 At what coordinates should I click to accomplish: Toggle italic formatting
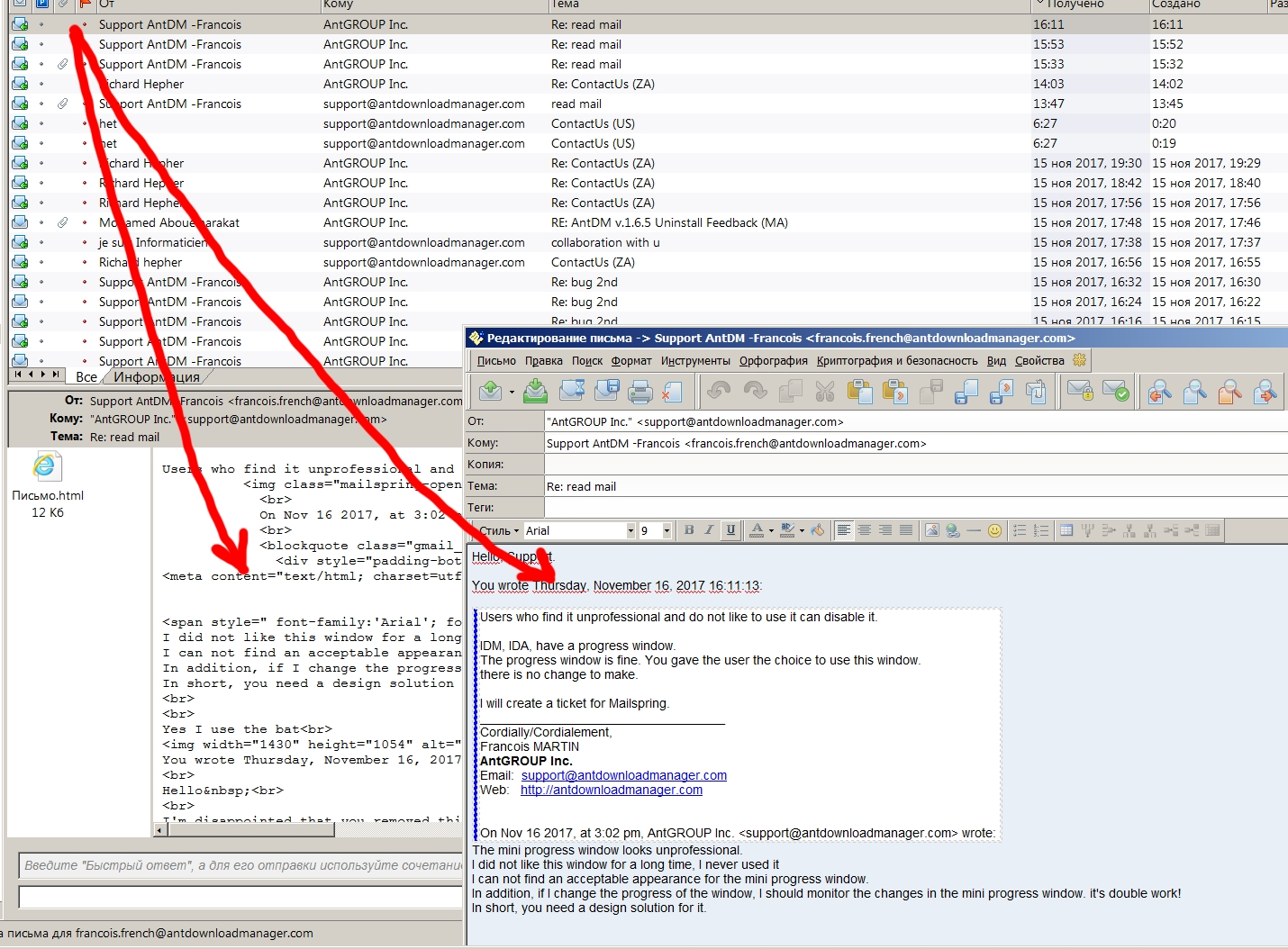[709, 530]
